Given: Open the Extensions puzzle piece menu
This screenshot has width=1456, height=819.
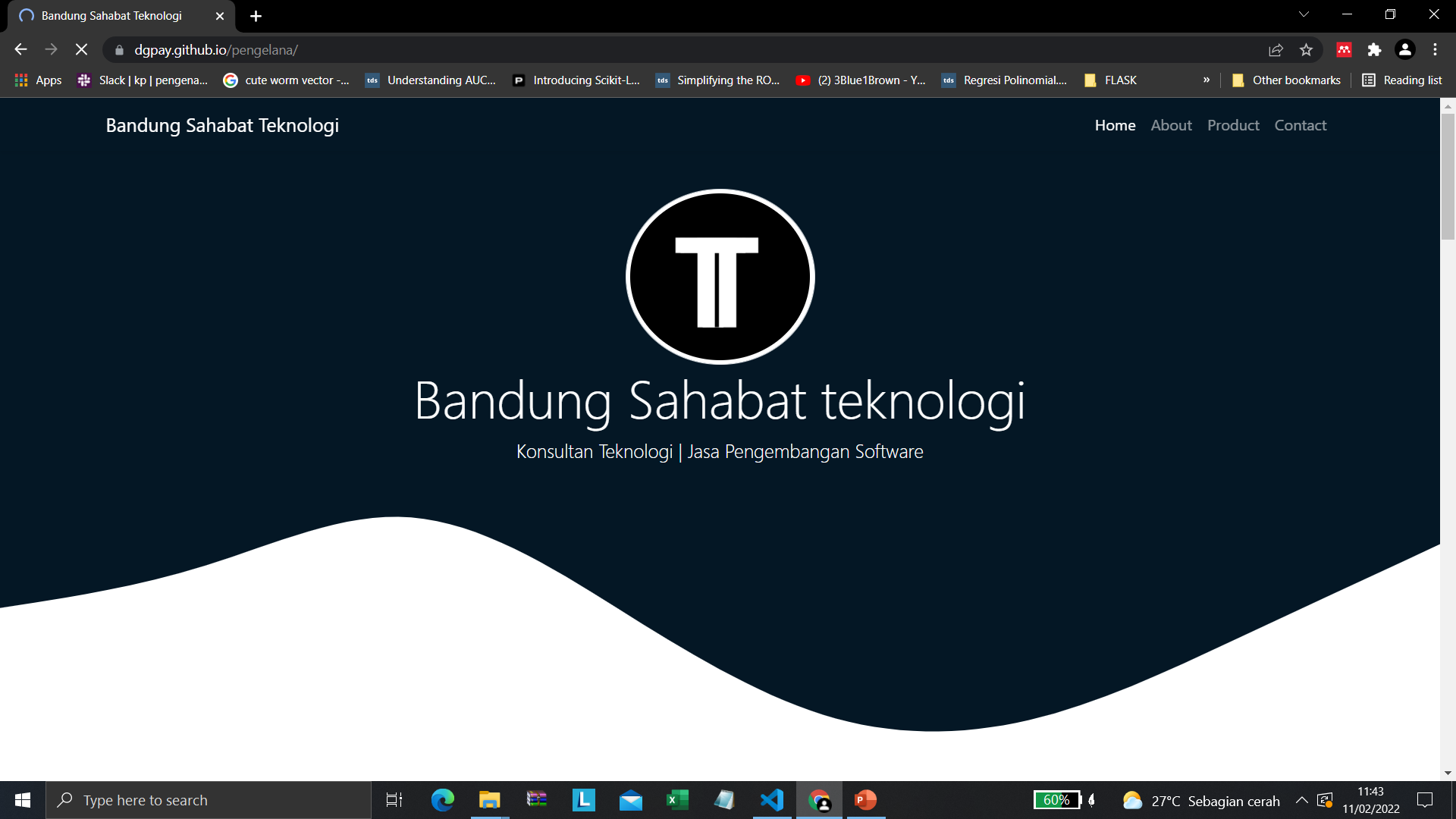Looking at the screenshot, I should (x=1374, y=50).
